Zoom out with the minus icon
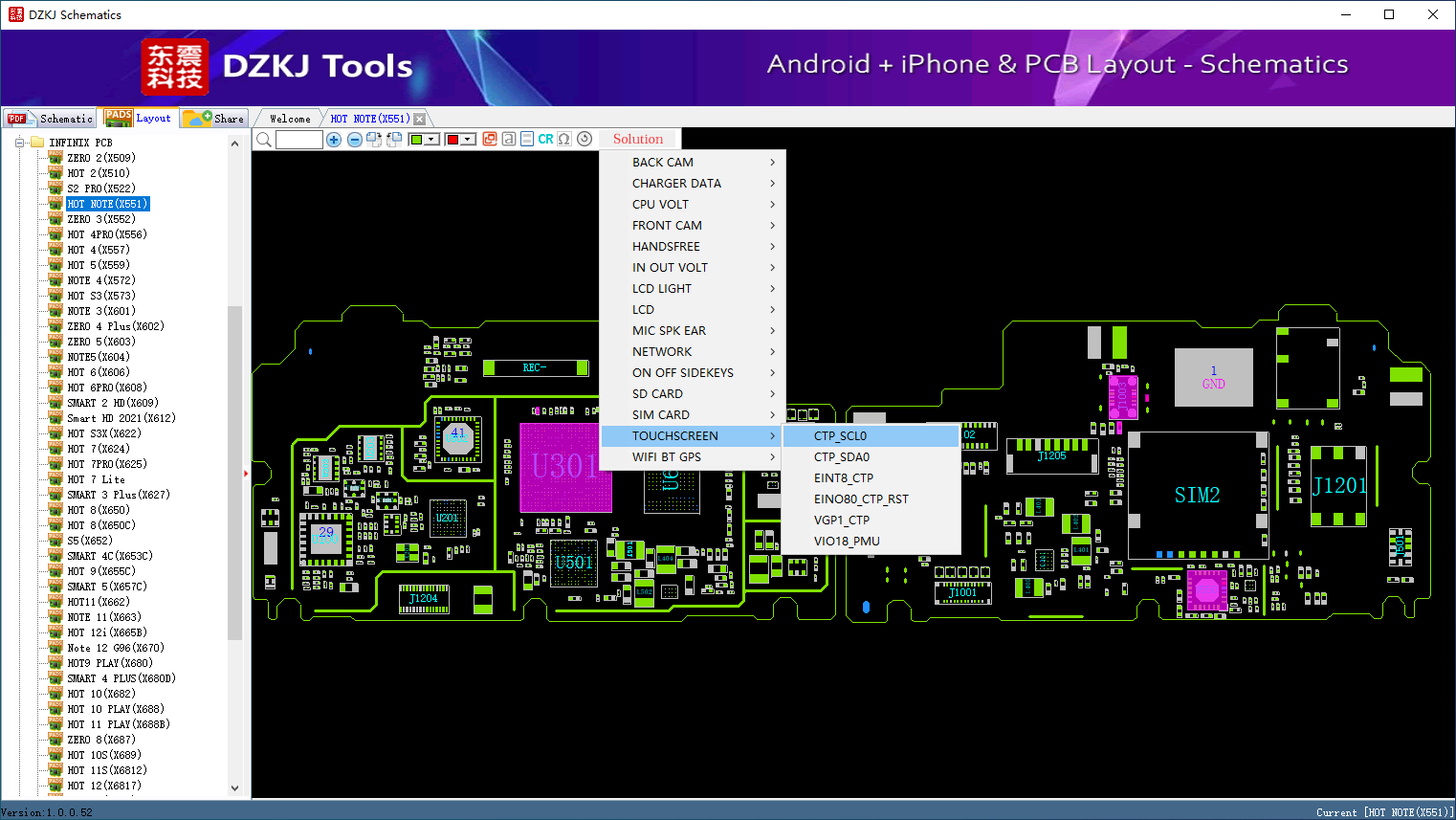Viewport: 1456px width, 820px height. (x=355, y=140)
